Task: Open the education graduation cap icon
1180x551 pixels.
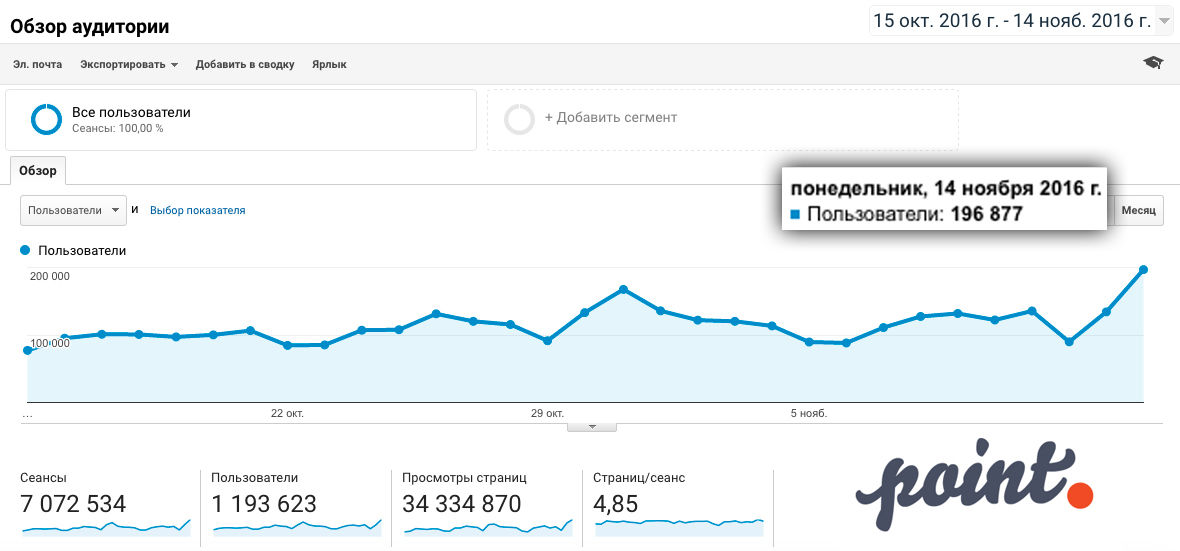Action: tap(1152, 63)
